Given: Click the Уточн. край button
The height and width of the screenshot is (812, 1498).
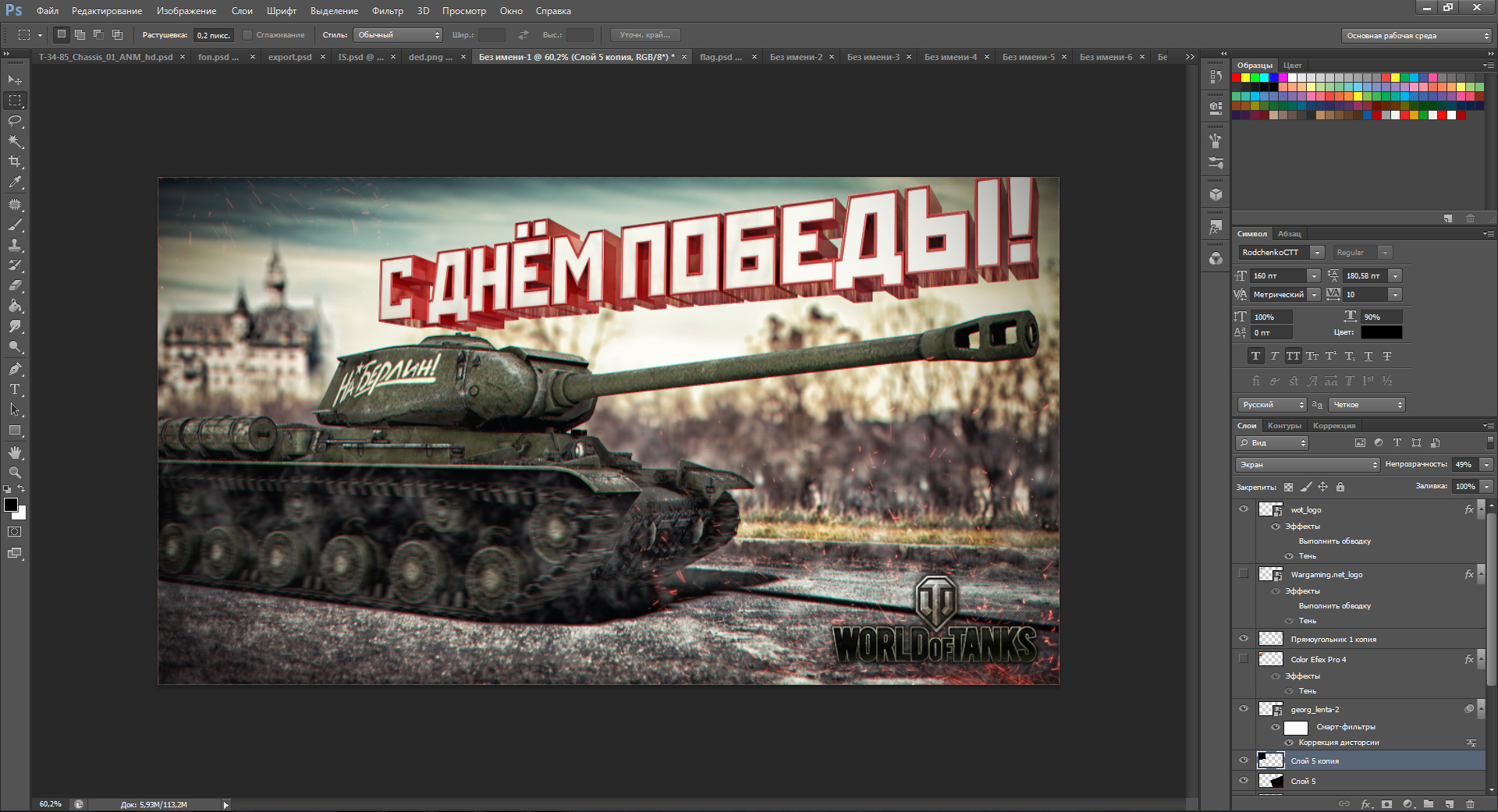Looking at the screenshot, I should click(645, 35).
